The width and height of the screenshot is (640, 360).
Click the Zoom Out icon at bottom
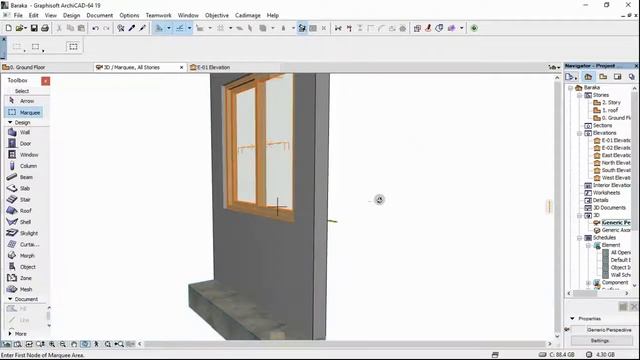(x=63, y=344)
